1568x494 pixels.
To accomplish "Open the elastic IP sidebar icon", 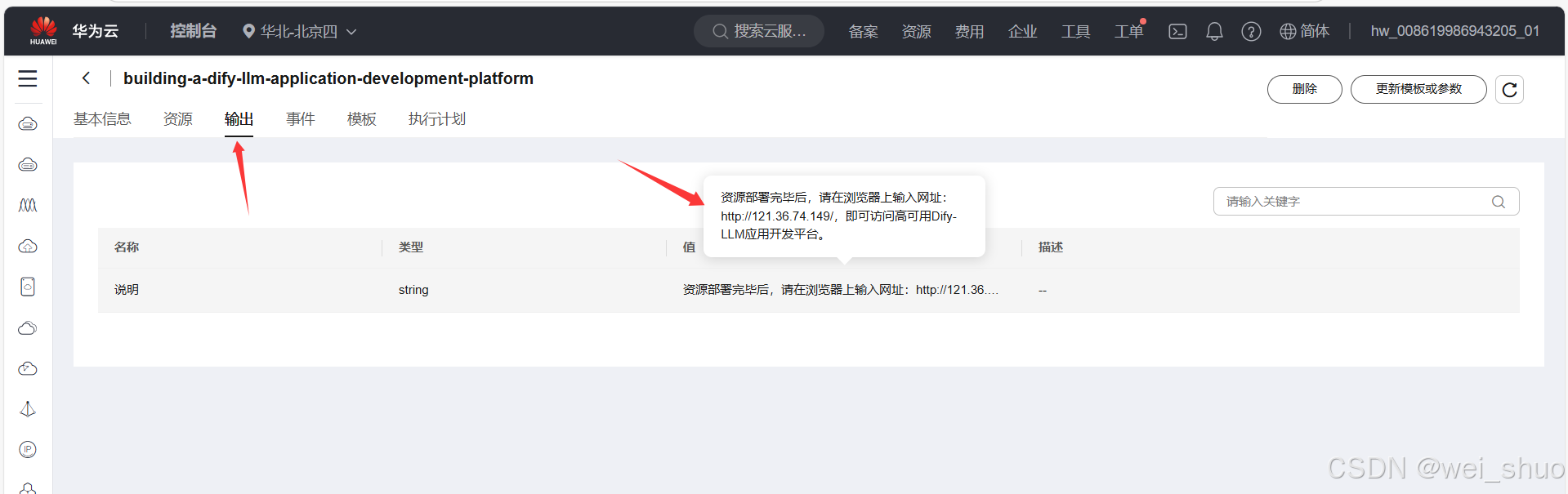I will [x=28, y=449].
